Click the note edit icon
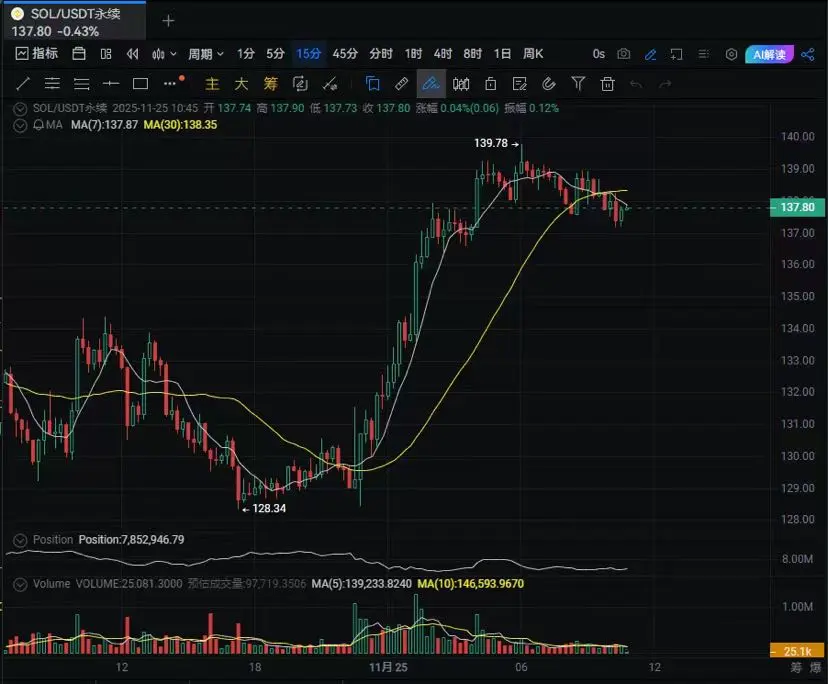The height and width of the screenshot is (684, 828). coord(520,83)
